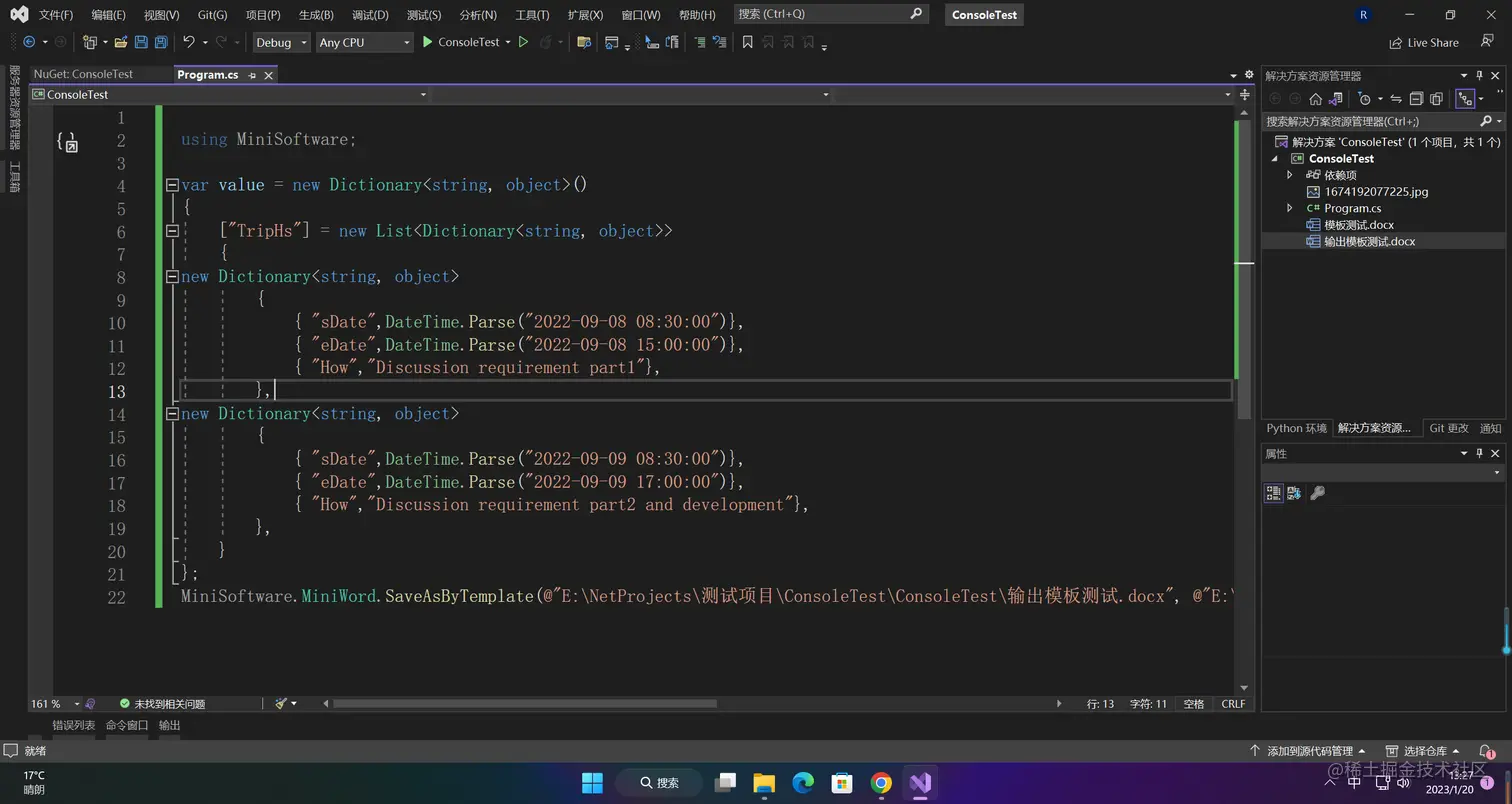Collapse the code block at line 14
The height and width of the screenshot is (804, 1512).
click(172, 413)
